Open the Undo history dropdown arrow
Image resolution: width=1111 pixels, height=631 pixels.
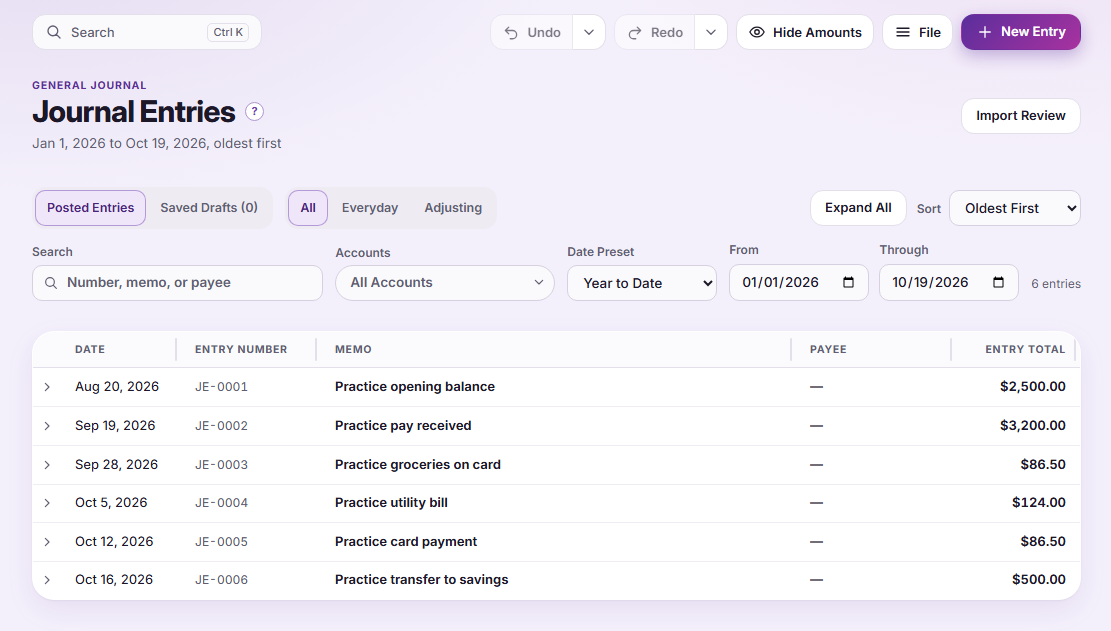point(589,33)
